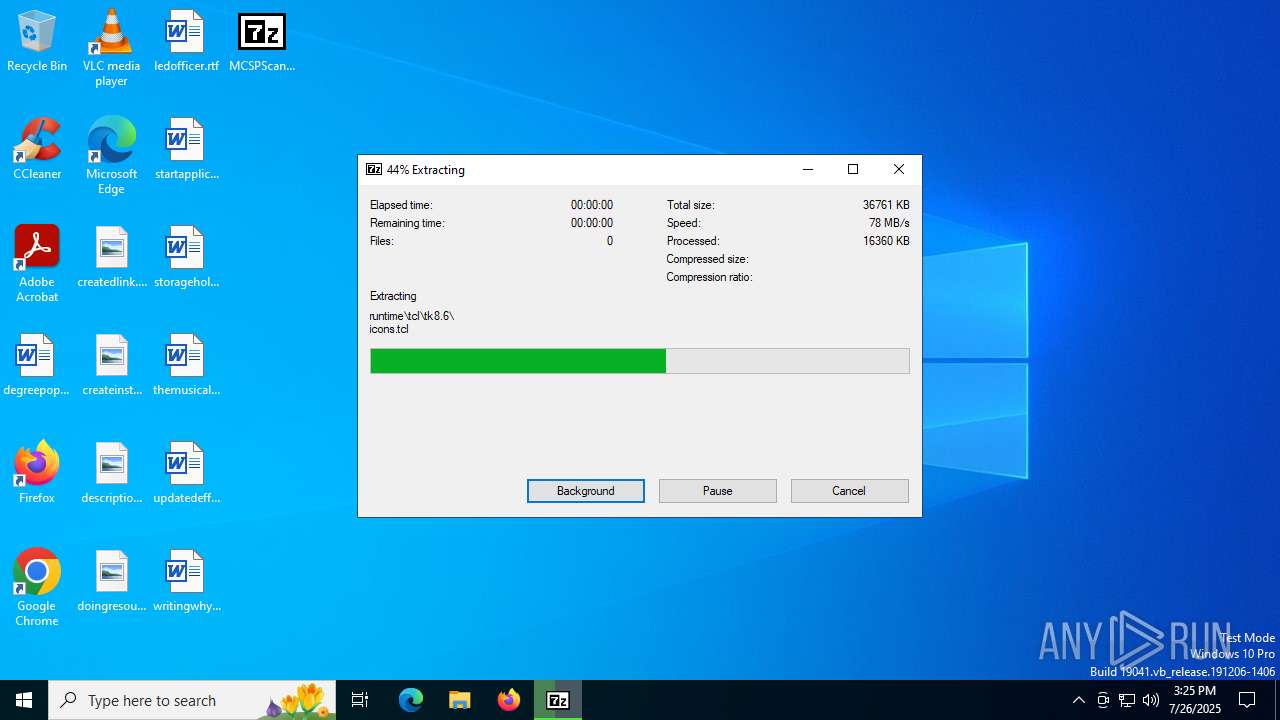This screenshot has width=1280, height=720.
Task: Click the 44% Extracting window title
Action: [x=426, y=170]
